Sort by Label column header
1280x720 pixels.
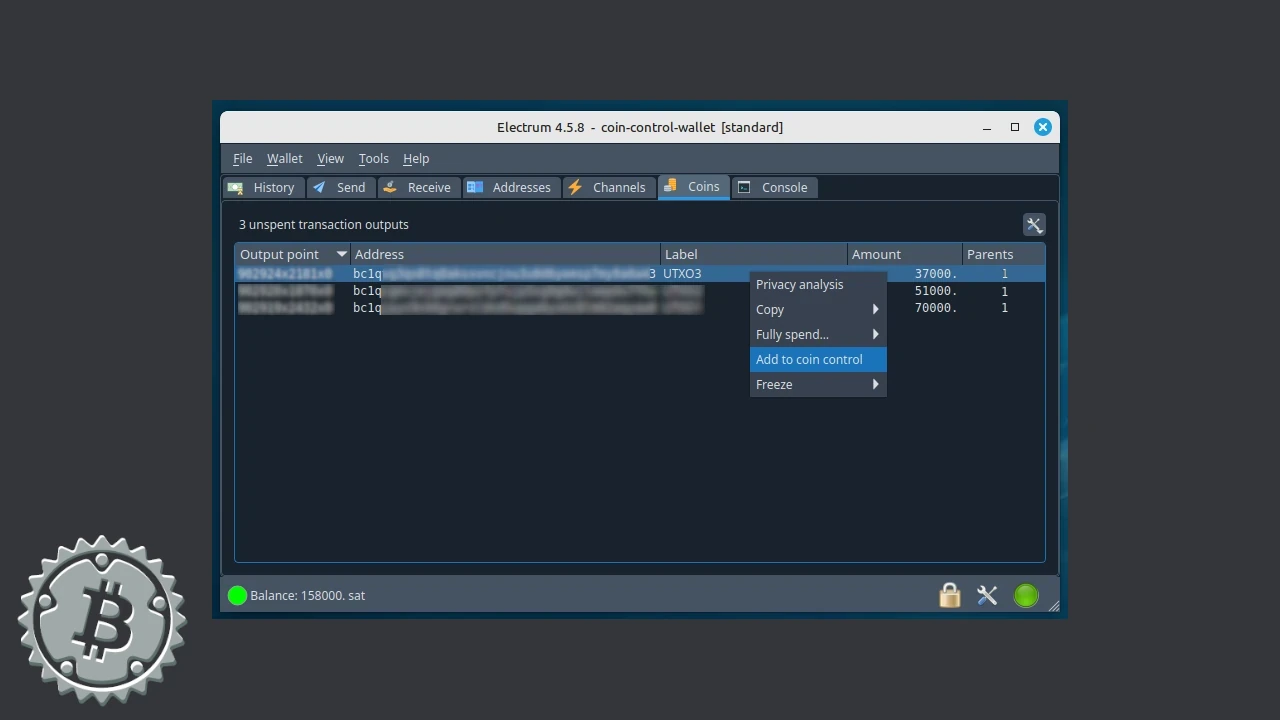pyautogui.click(x=754, y=254)
